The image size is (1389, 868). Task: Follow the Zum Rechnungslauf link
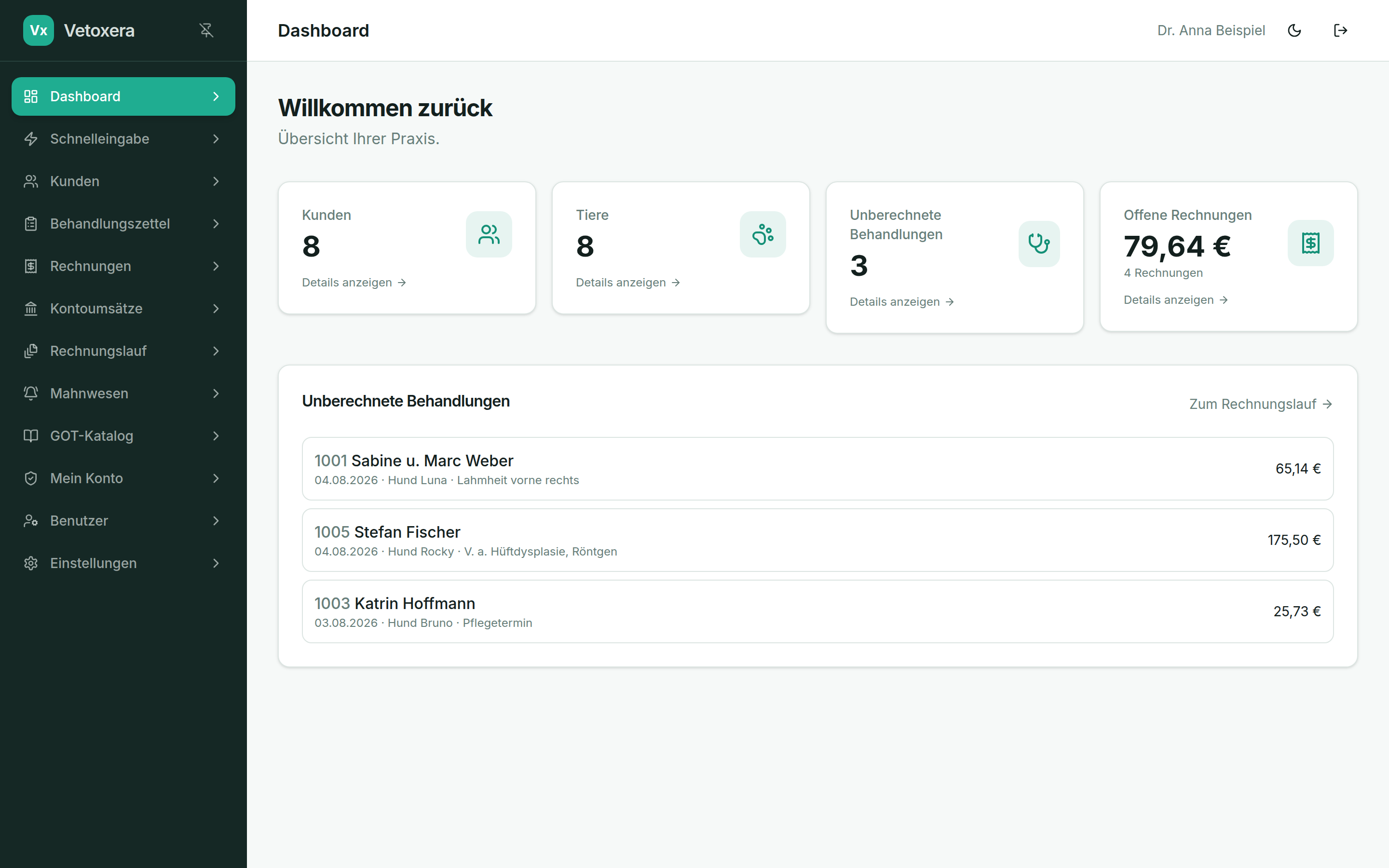coord(1261,404)
